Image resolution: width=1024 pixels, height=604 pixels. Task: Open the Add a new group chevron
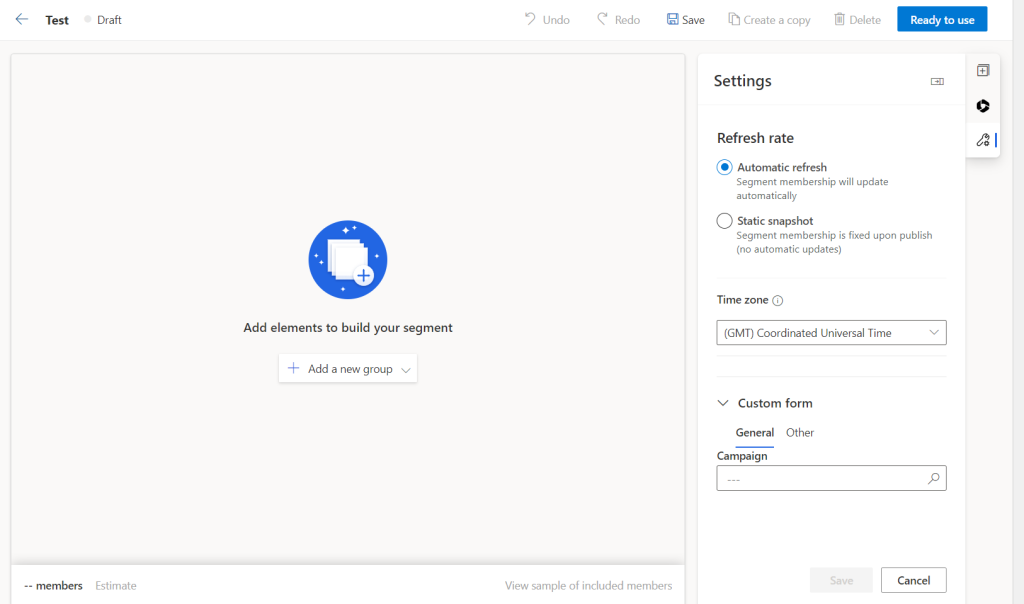point(406,370)
